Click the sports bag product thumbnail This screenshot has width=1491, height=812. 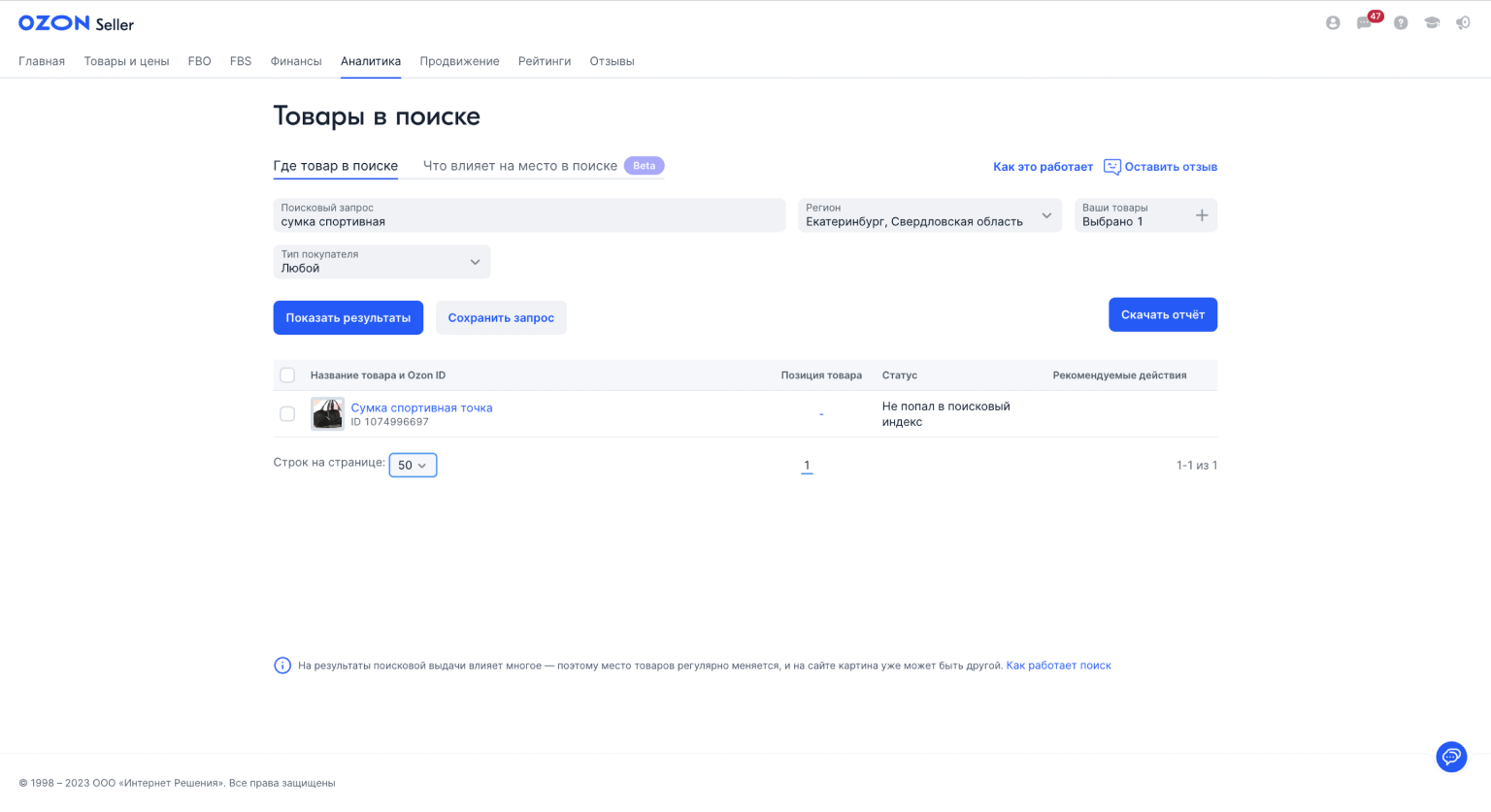pyautogui.click(x=327, y=414)
